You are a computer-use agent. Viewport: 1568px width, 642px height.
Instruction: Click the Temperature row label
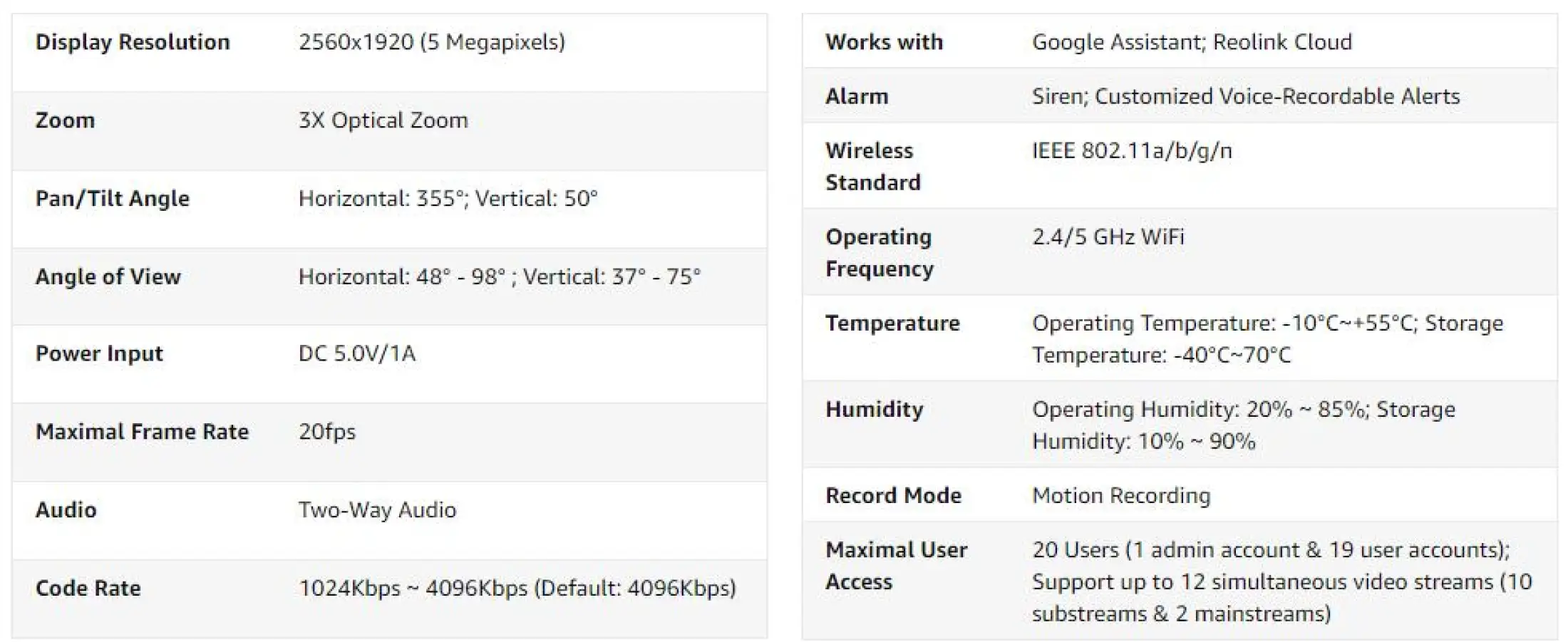[x=892, y=323]
